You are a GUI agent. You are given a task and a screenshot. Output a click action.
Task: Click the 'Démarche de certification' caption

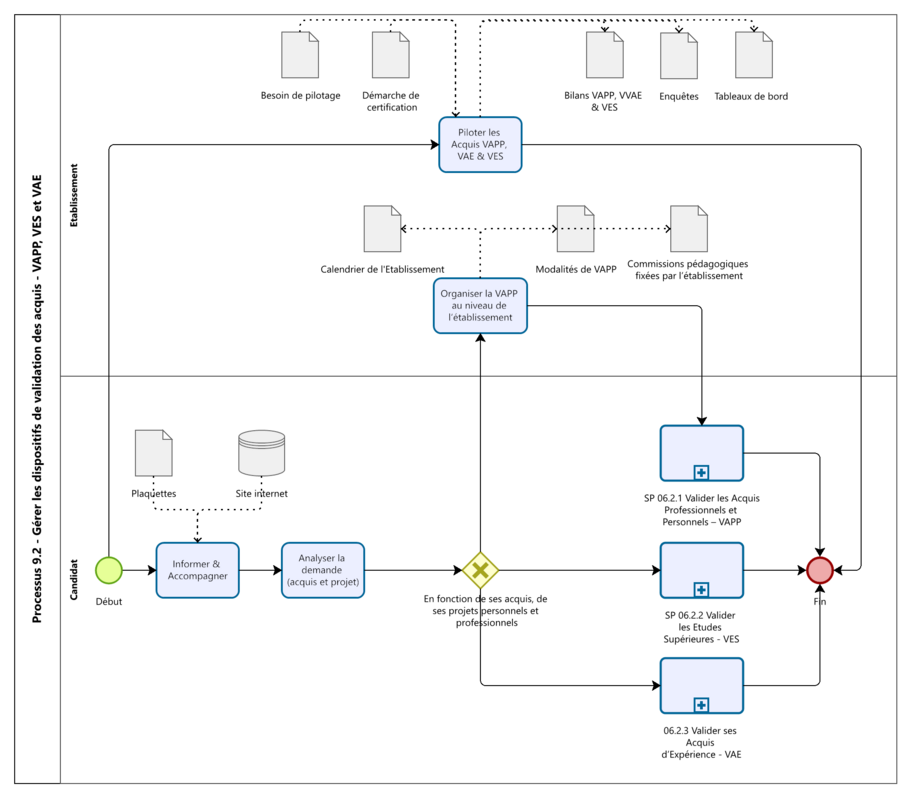391,101
